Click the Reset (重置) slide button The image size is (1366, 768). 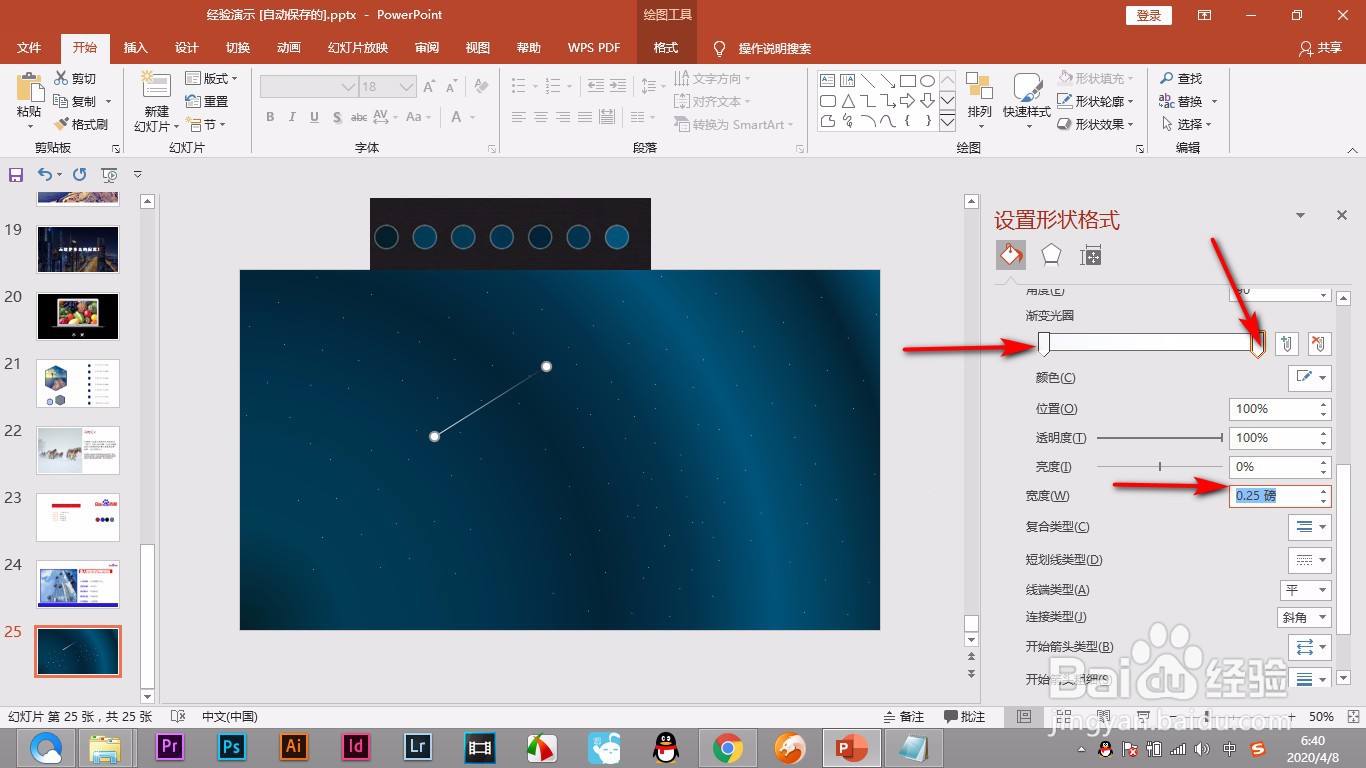(207, 101)
